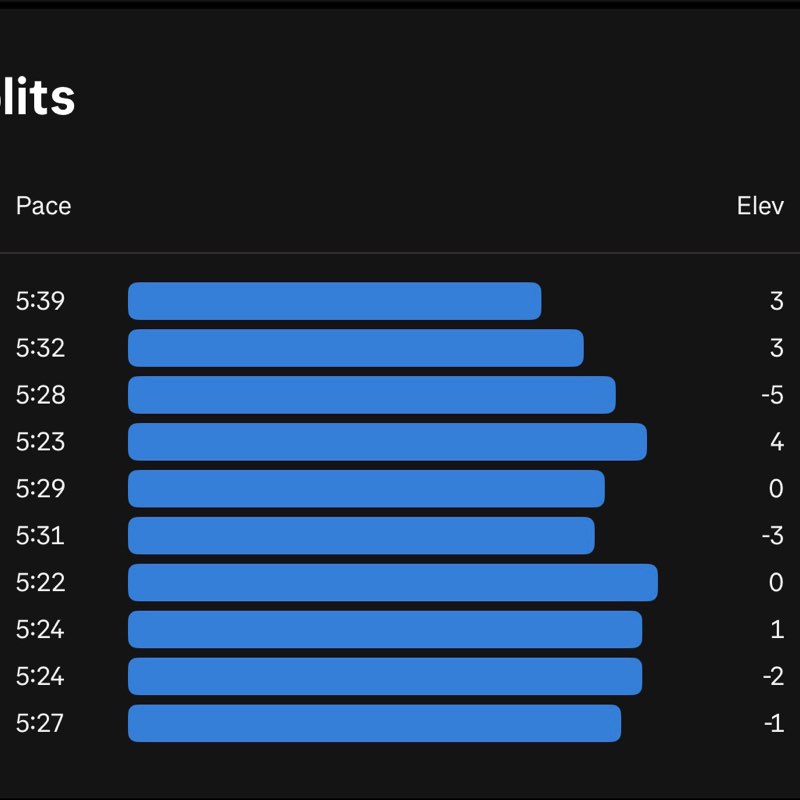Select the -2 elevation value
Image resolution: width=800 pixels, height=800 pixels.
(x=772, y=677)
